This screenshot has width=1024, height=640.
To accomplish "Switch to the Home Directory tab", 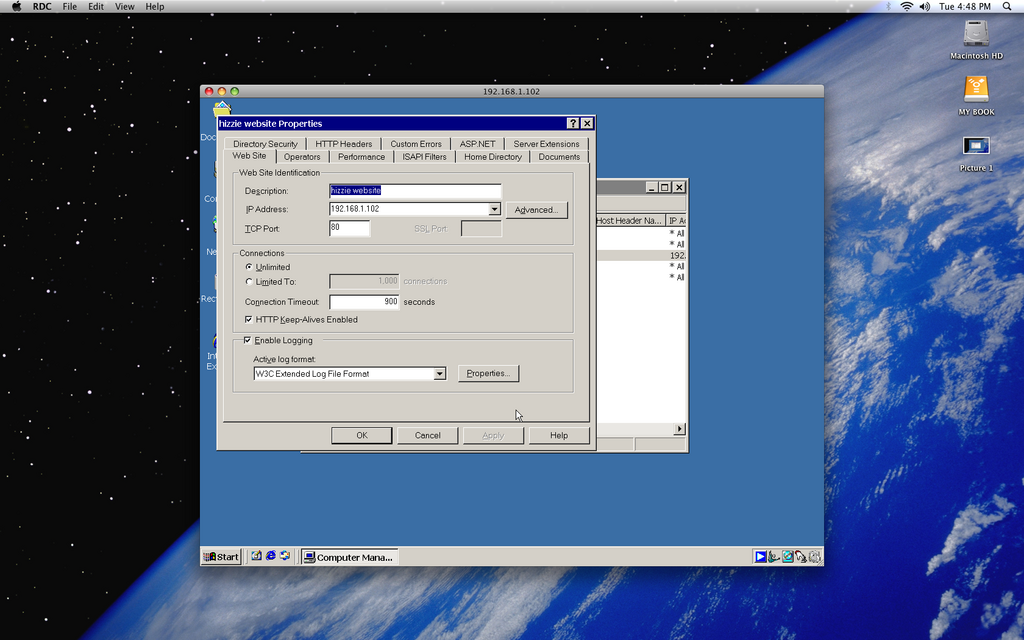I will tap(493, 157).
